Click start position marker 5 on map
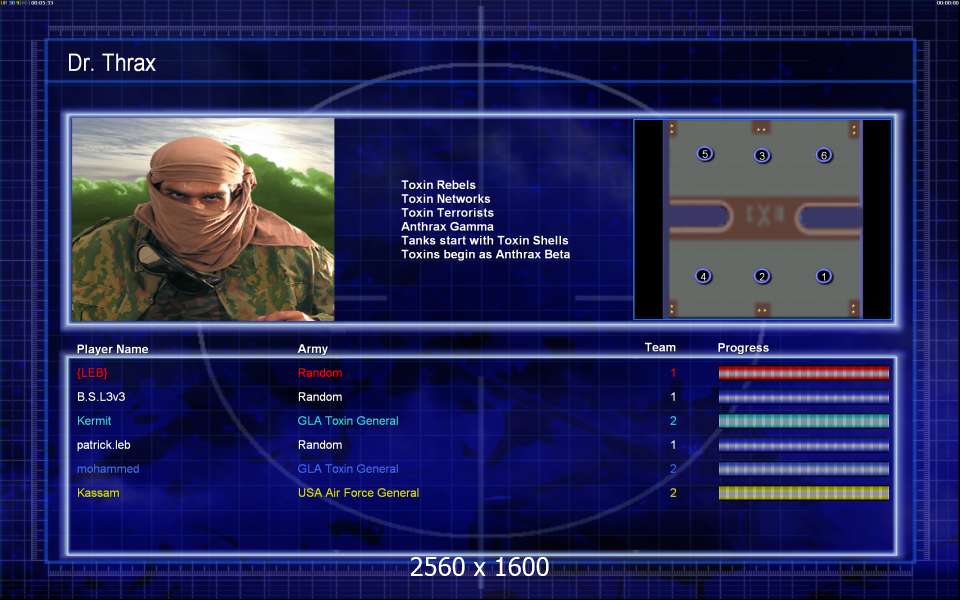Image resolution: width=960 pixels, height=600 pixels. coord(705,154)
